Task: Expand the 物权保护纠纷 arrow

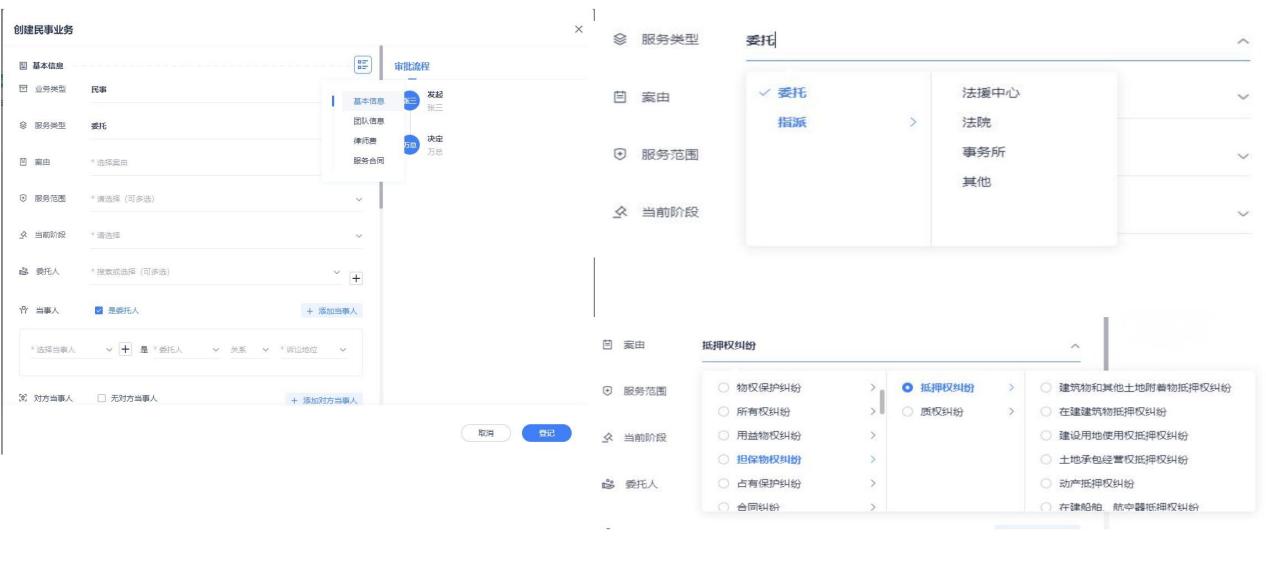Action: (873, 387)
